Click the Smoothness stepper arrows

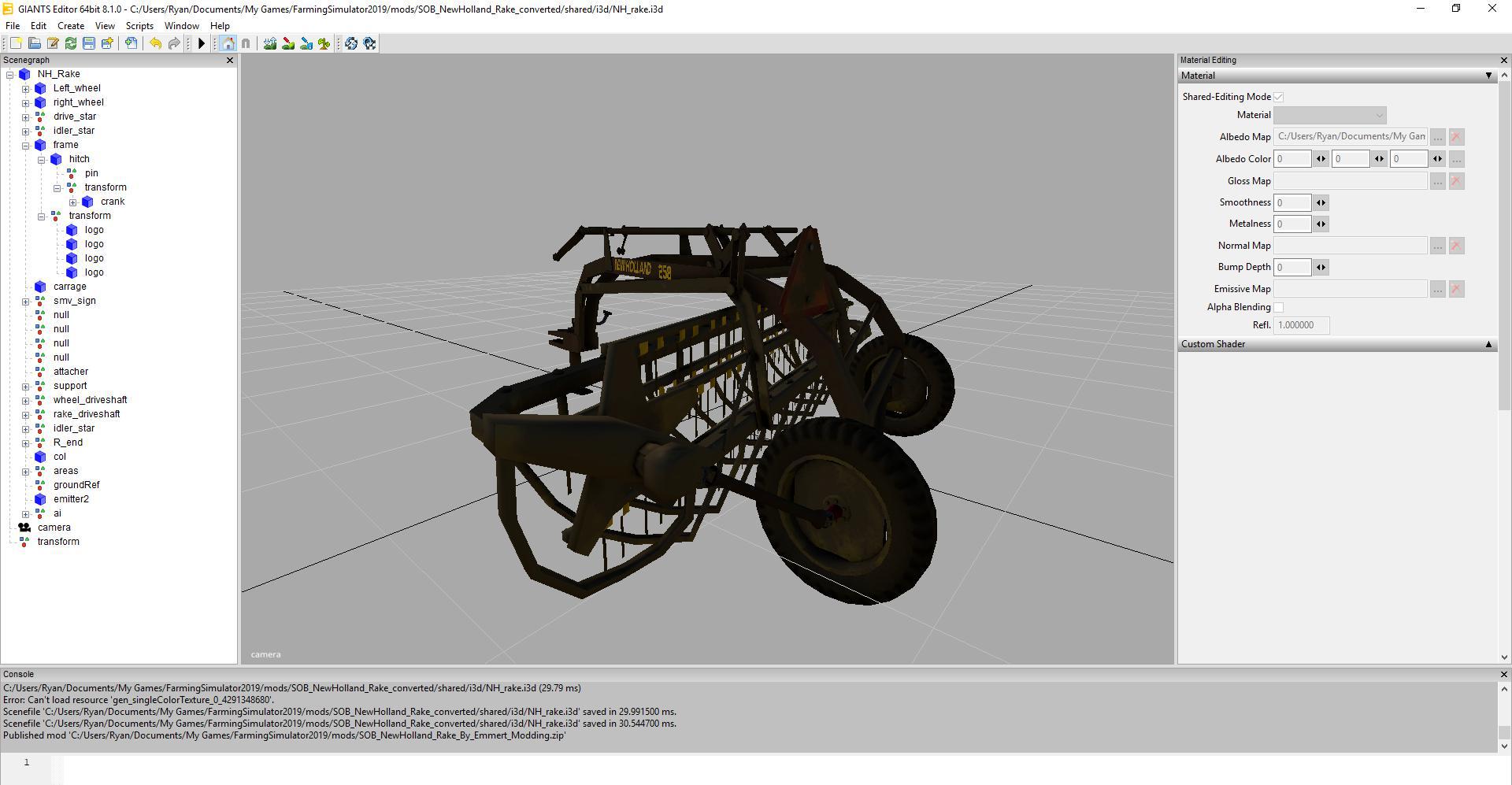[x=1321, y=202]
